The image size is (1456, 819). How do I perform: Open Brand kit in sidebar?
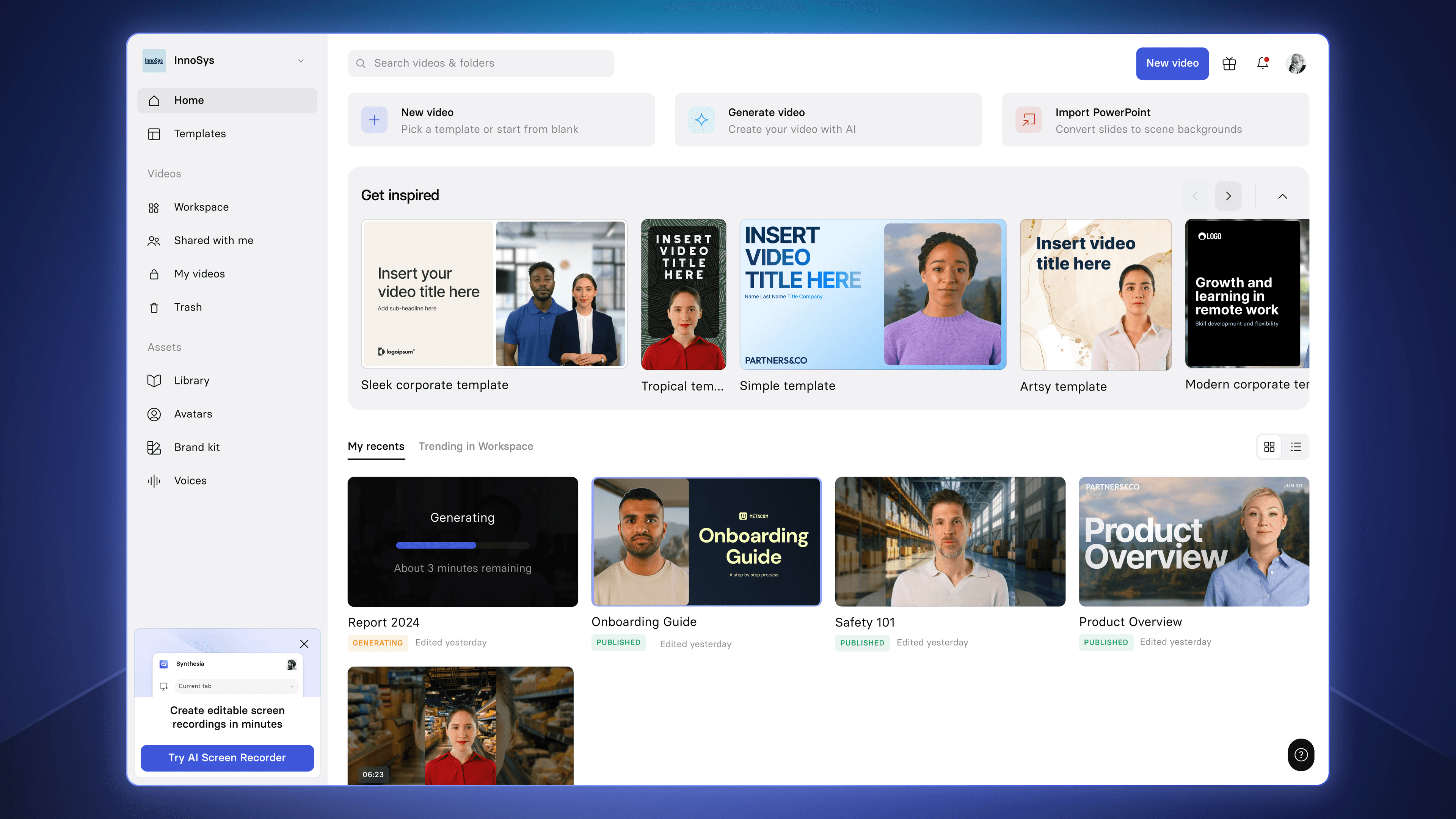point(196,447)
